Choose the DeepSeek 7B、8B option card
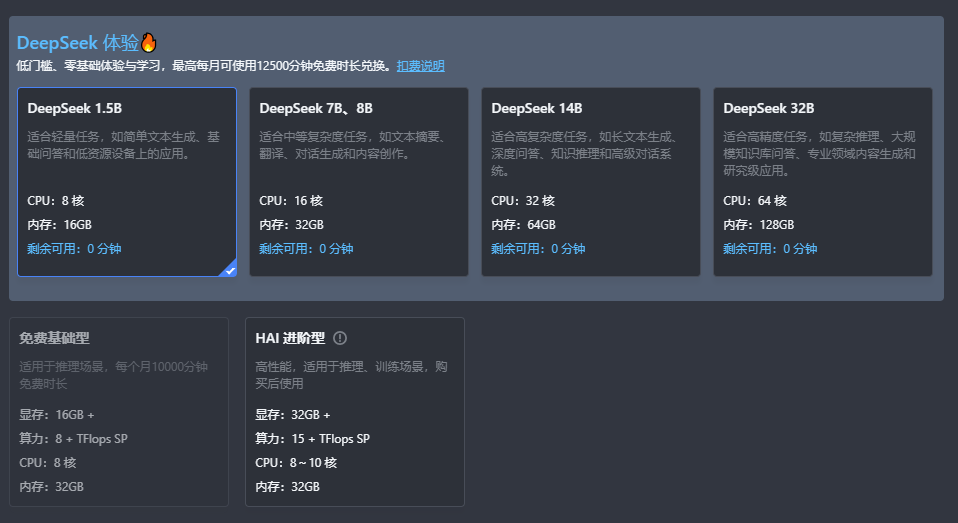 pos(358,182)
